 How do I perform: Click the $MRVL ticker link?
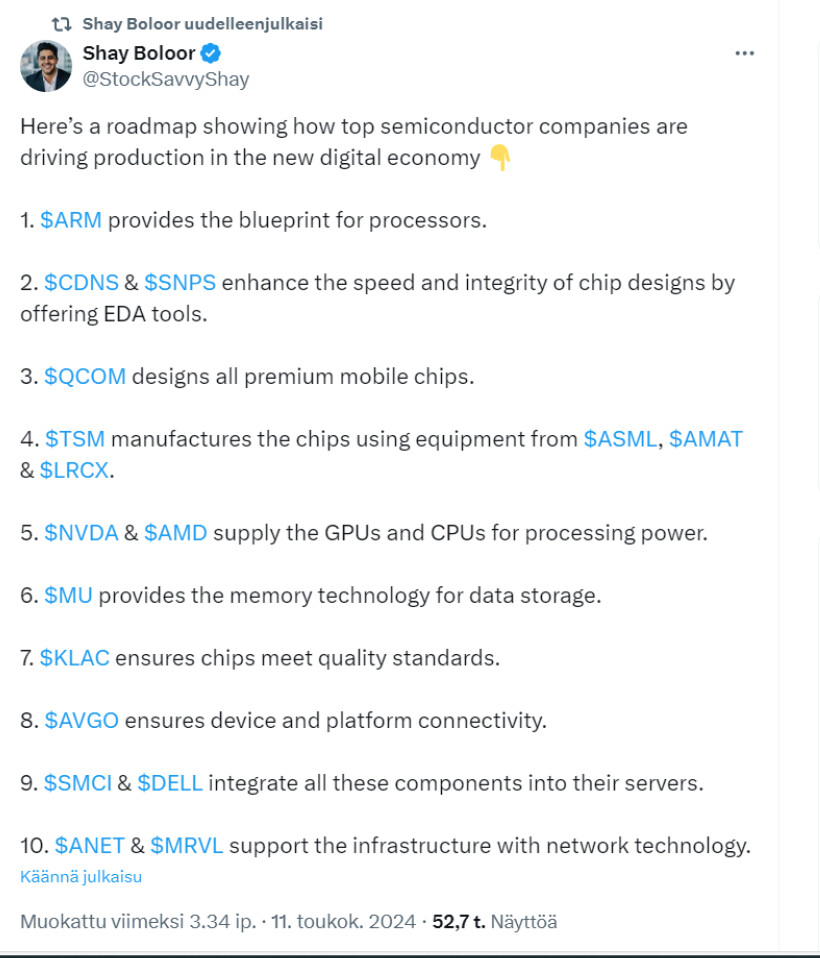[x=187, y=845]
